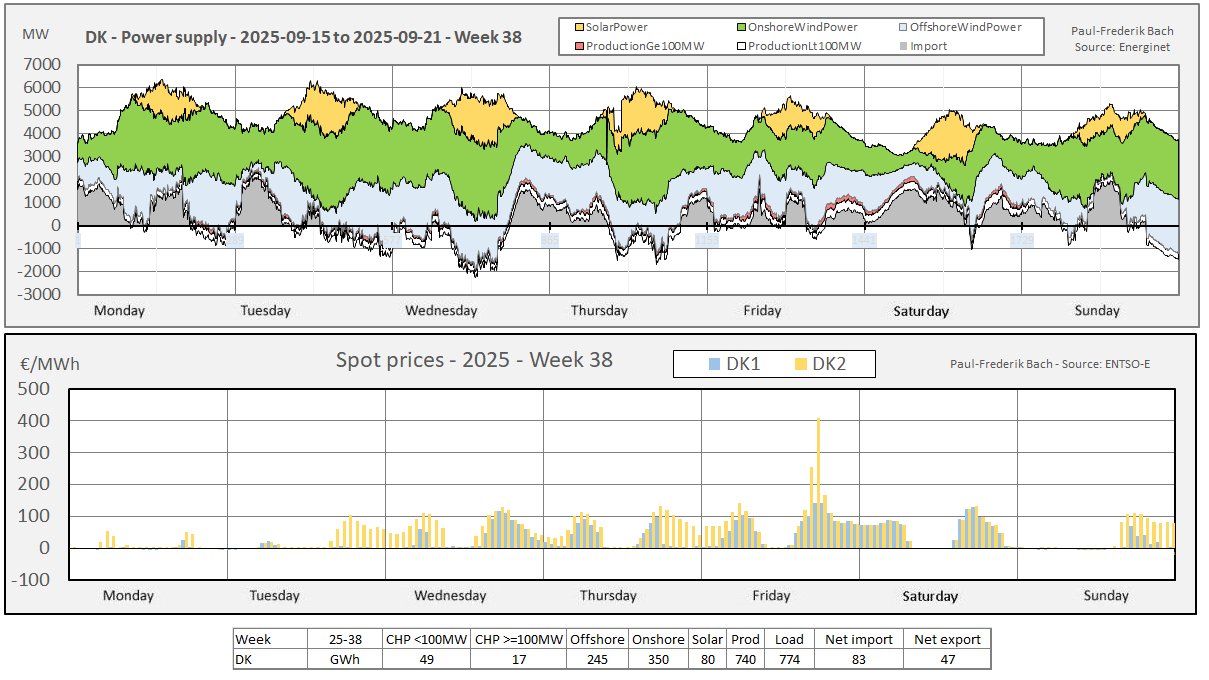Click the Spot prices chart title
The image size is (1209, 680).
point(475,359)
